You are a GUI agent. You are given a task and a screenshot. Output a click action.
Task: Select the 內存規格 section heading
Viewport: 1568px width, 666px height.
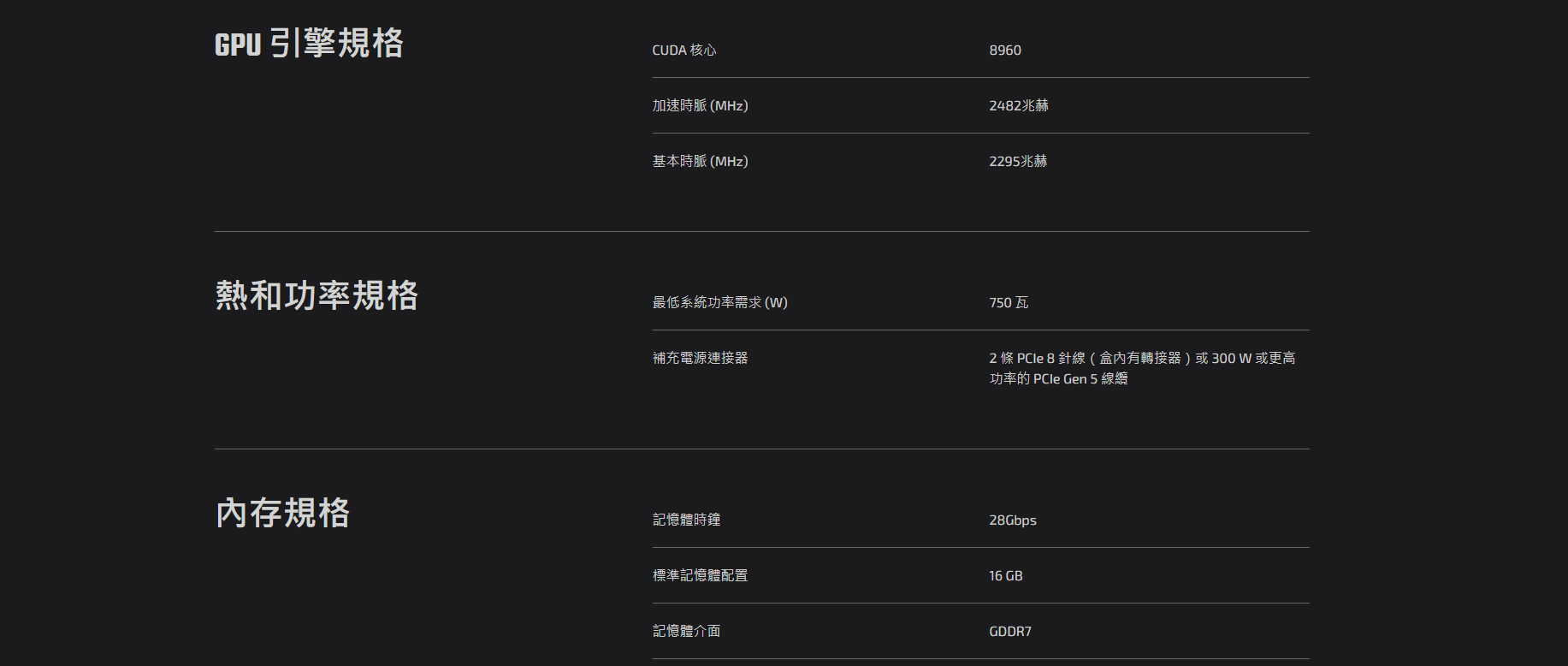point(282,513)
